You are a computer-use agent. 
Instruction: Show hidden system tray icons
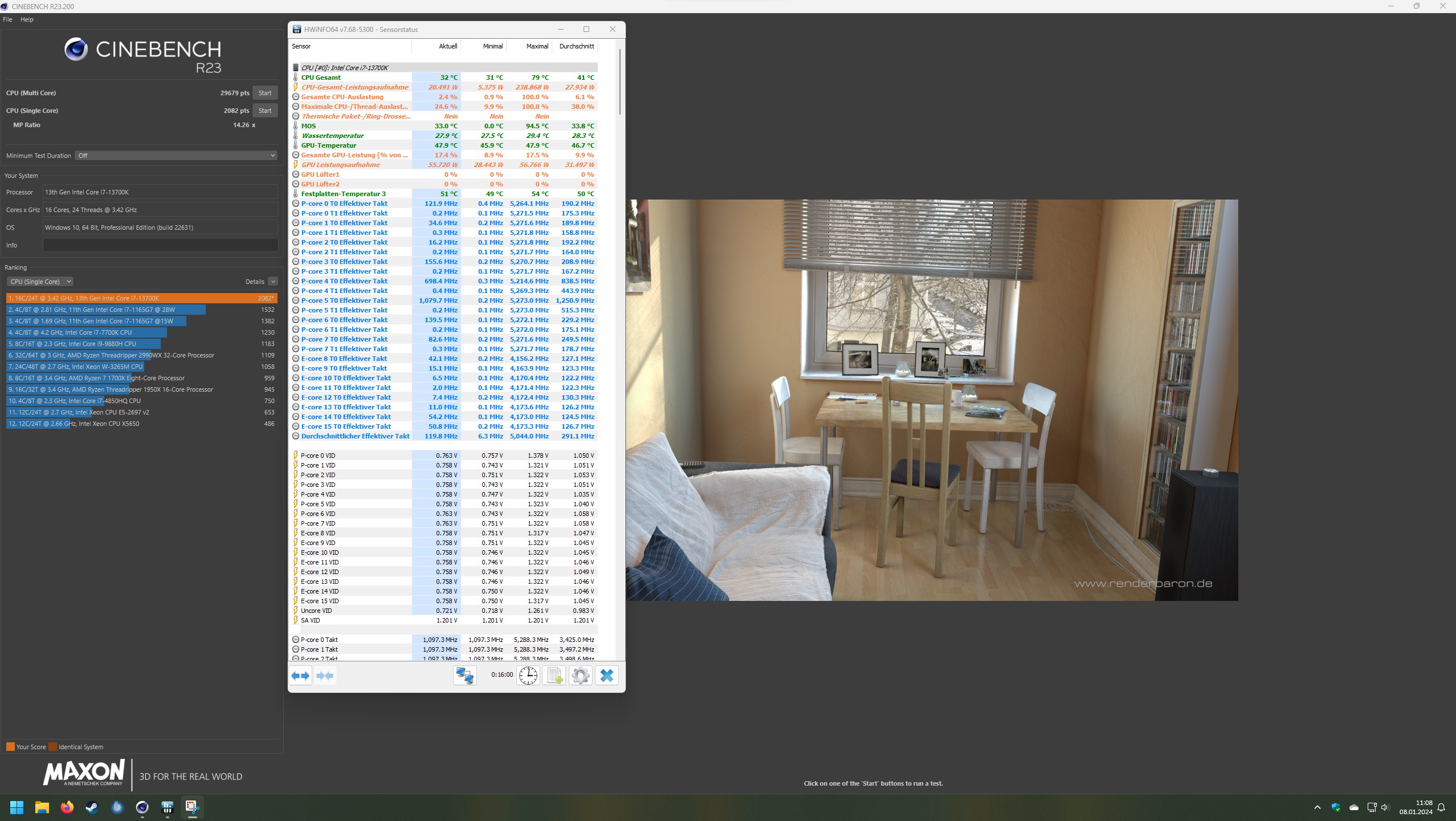tap(1317, 807)
